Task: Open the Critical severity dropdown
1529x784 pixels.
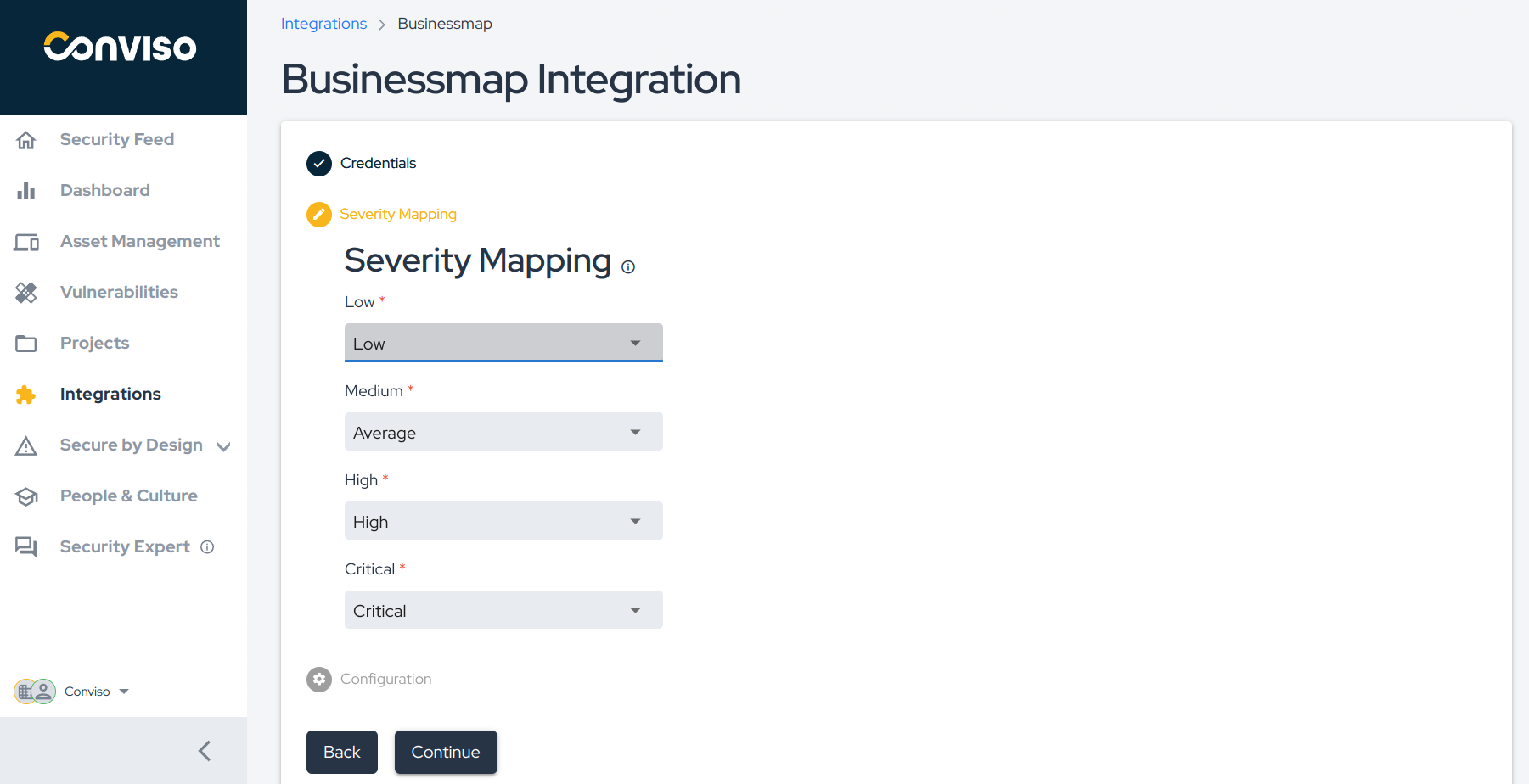Action: [503, 609]
